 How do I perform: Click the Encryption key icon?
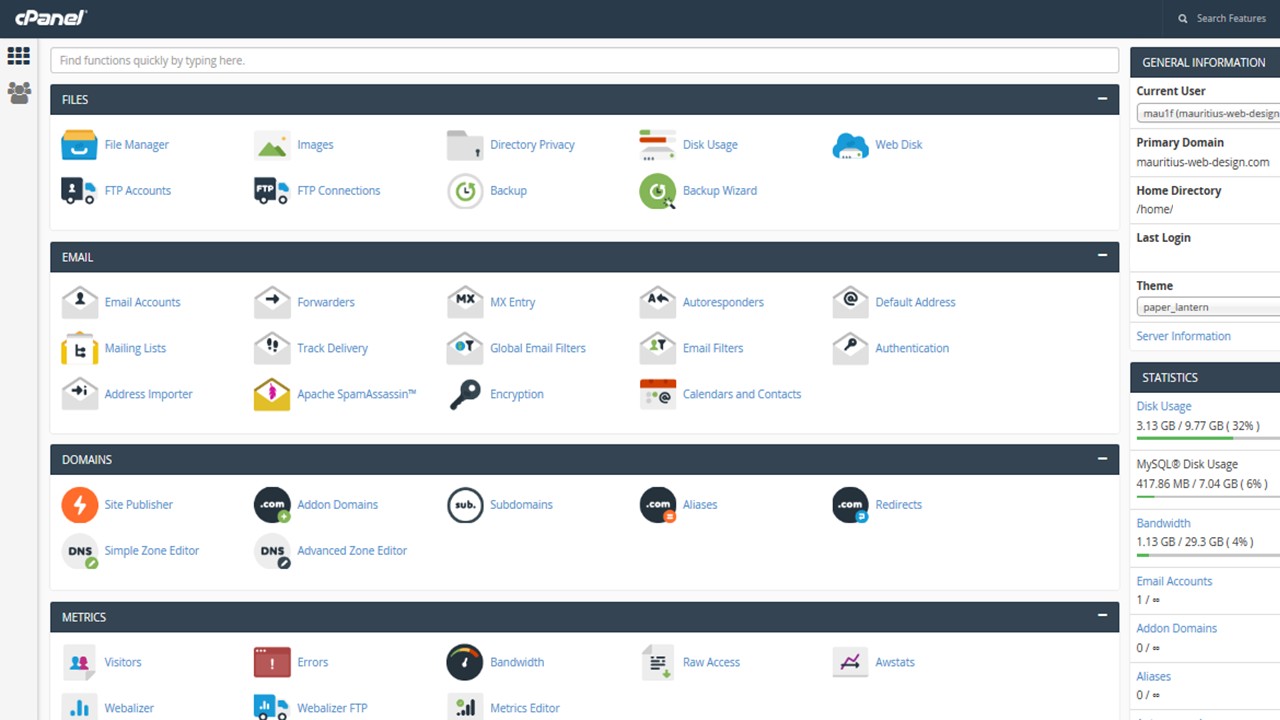click(x=465, y=394)
